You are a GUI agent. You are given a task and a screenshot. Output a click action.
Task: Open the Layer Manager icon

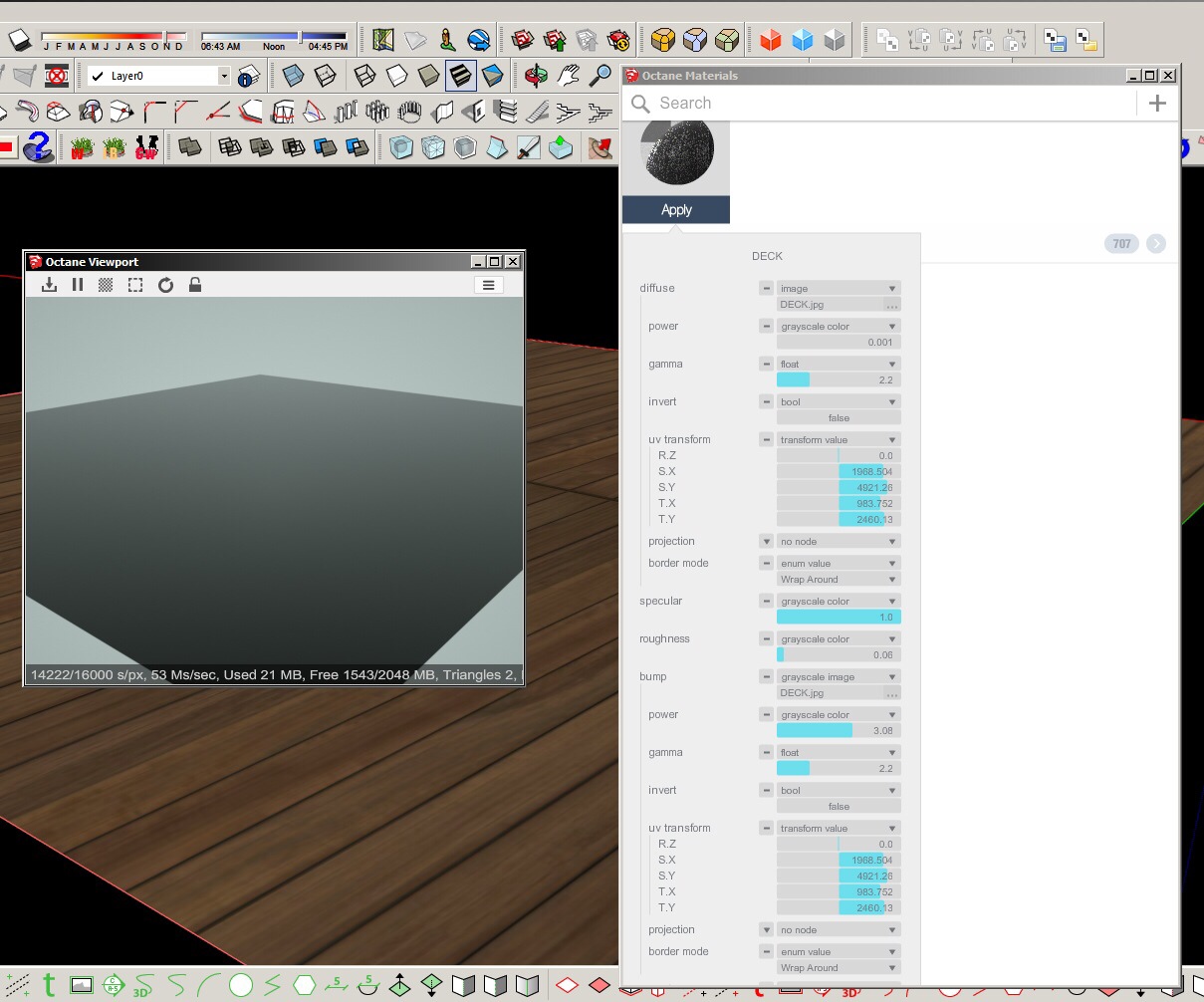coord(249,76)
